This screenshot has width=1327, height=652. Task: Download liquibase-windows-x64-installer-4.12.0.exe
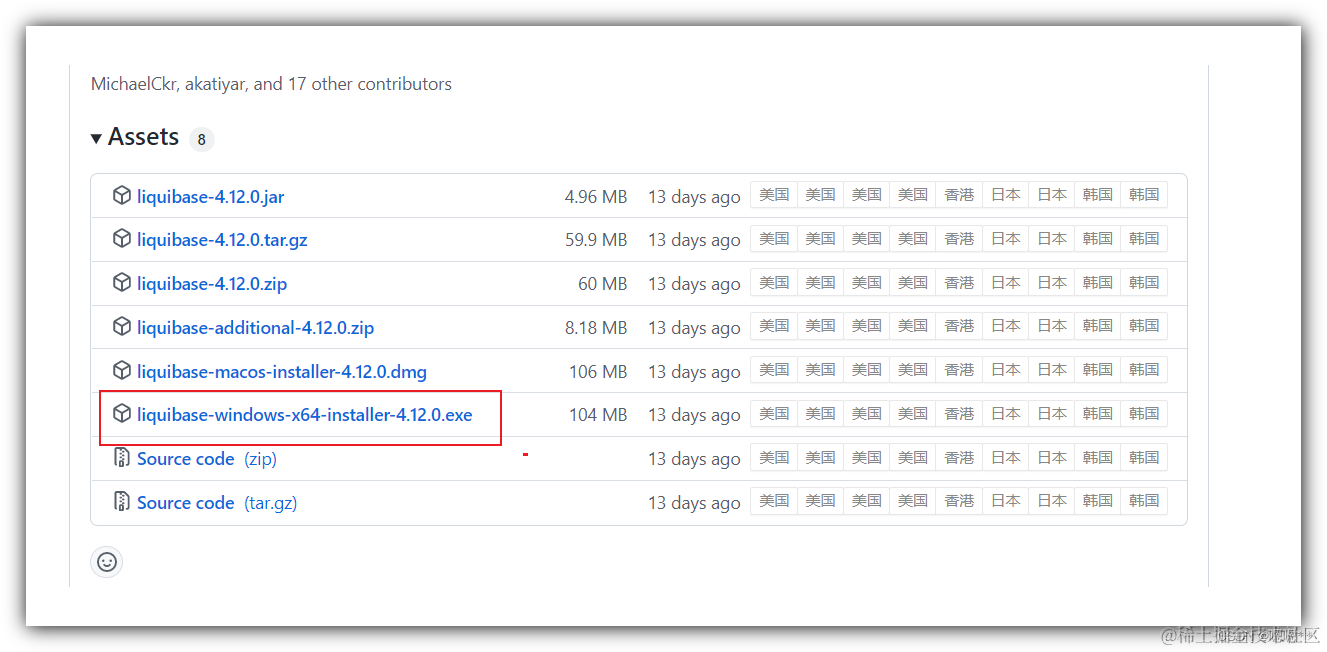(304, 415)
